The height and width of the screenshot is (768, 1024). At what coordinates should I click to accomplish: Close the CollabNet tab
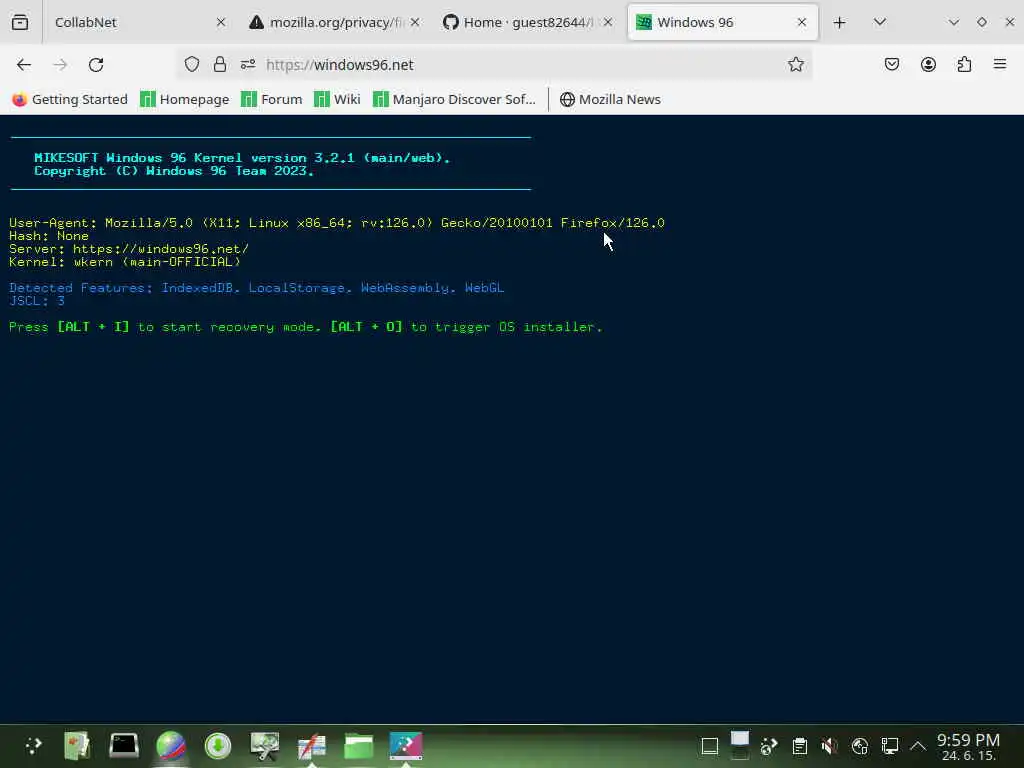(x=221, y=22)
